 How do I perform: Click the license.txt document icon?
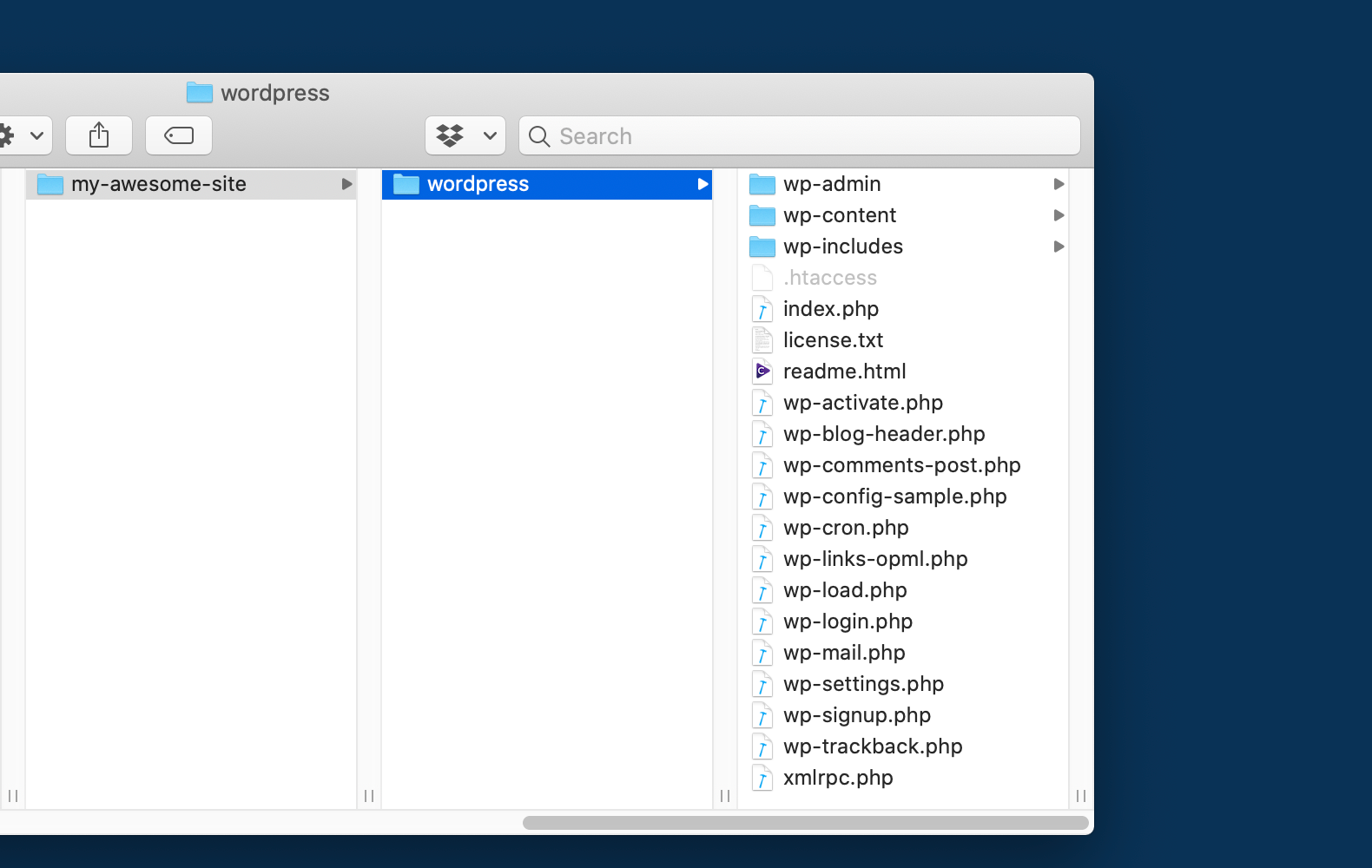pos(762,340)
